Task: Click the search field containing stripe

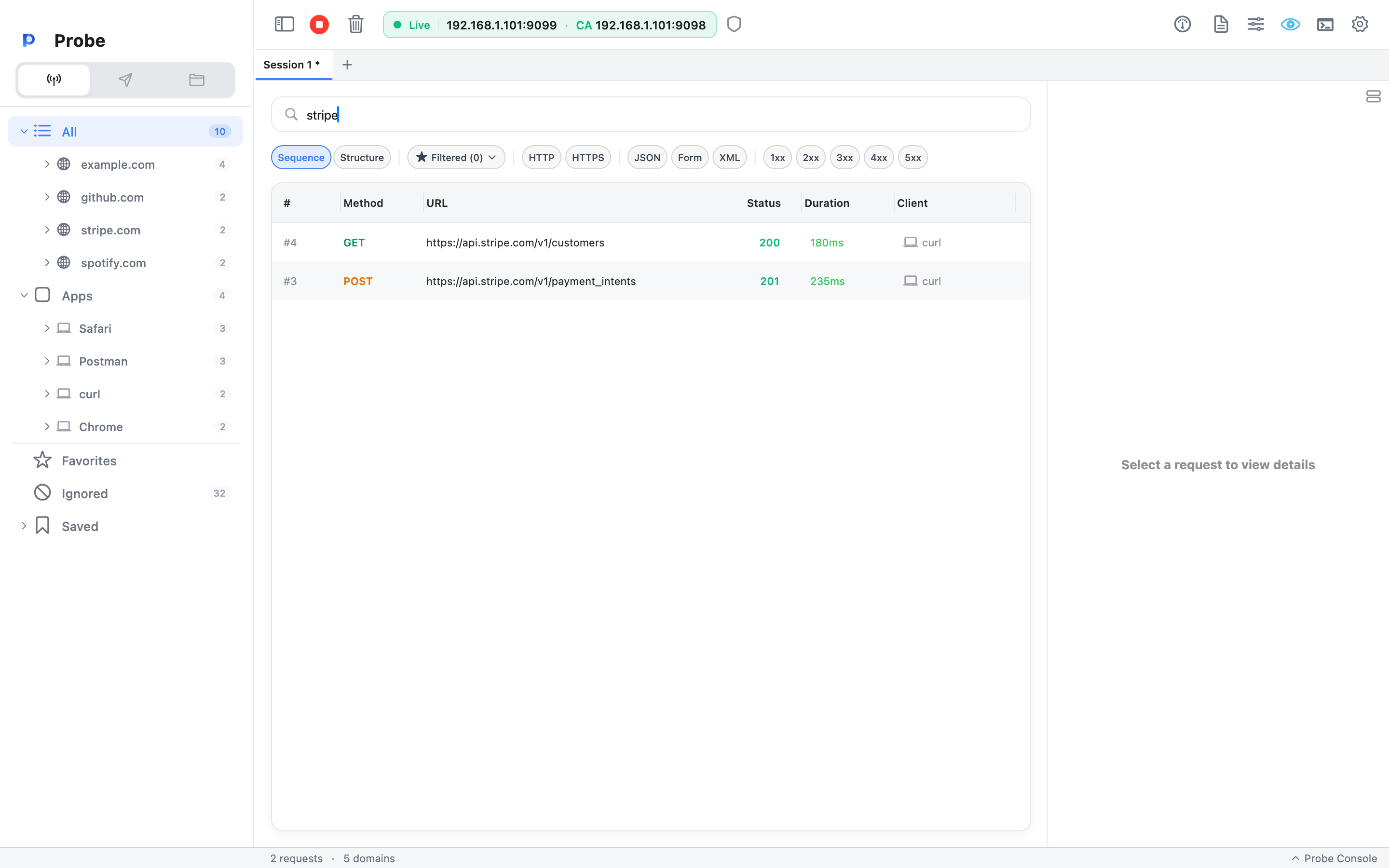Action: pos(651,114)
